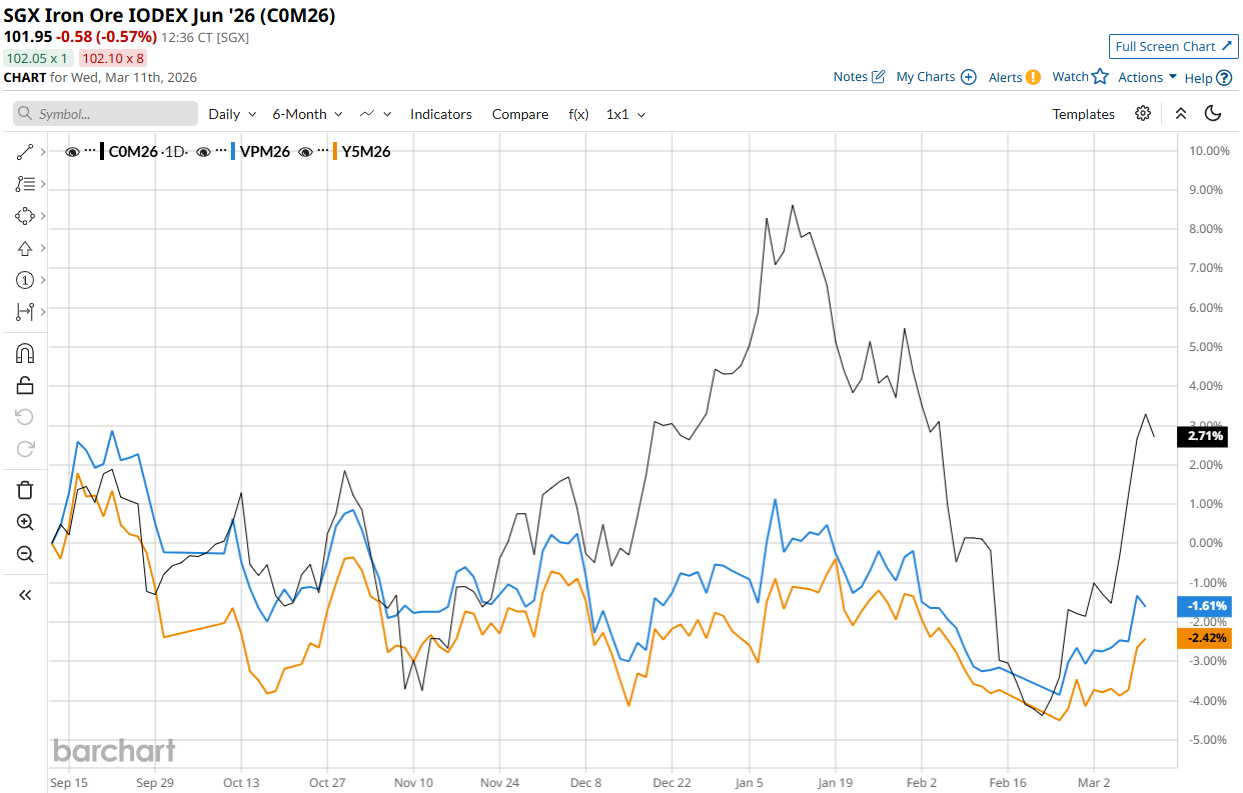Collapse the left drawing toolbar
This screenshot has height=793, width=1243.
click(x=25, y=595)
